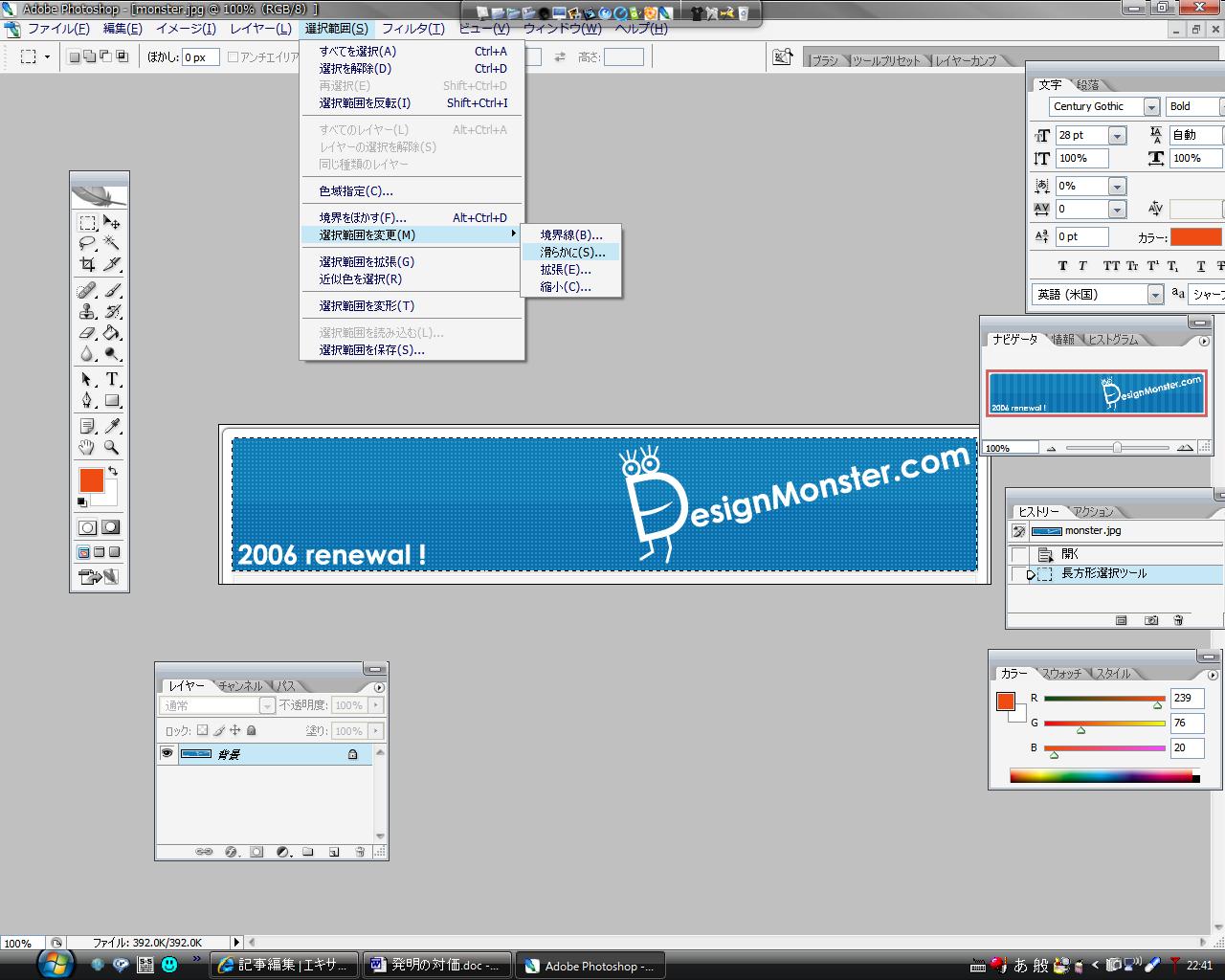Select the Healing Brush tool
1225x980 pixels.
point(87,290)
